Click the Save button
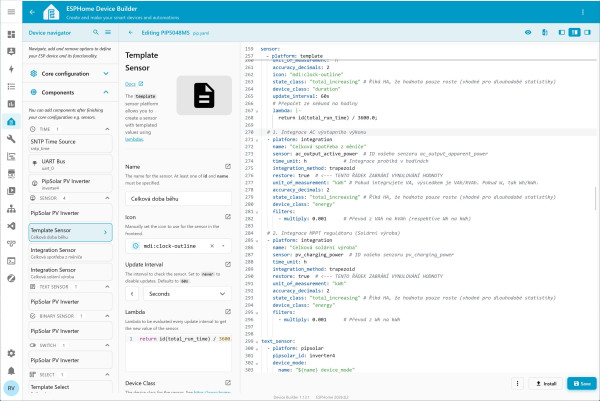The image size is (600, 401). coord(582,383)
